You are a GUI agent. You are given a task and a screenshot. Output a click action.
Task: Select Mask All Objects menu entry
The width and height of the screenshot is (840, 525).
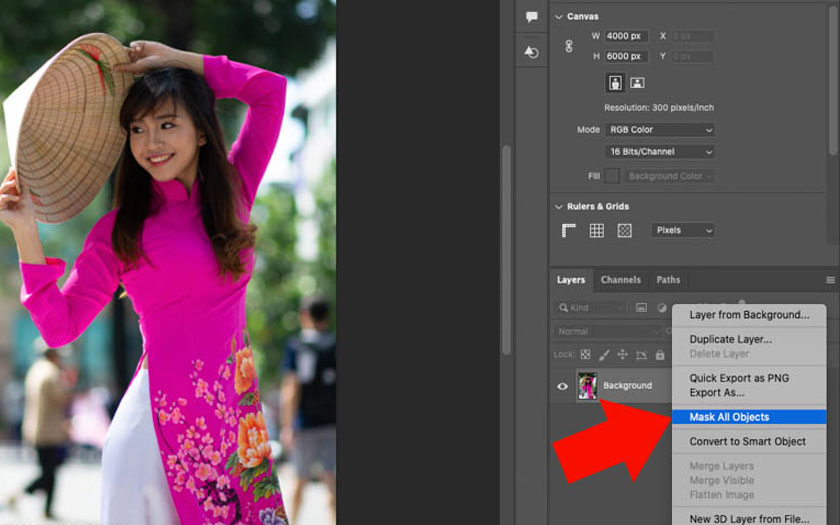pyautogui.click(x=749, y=417)
